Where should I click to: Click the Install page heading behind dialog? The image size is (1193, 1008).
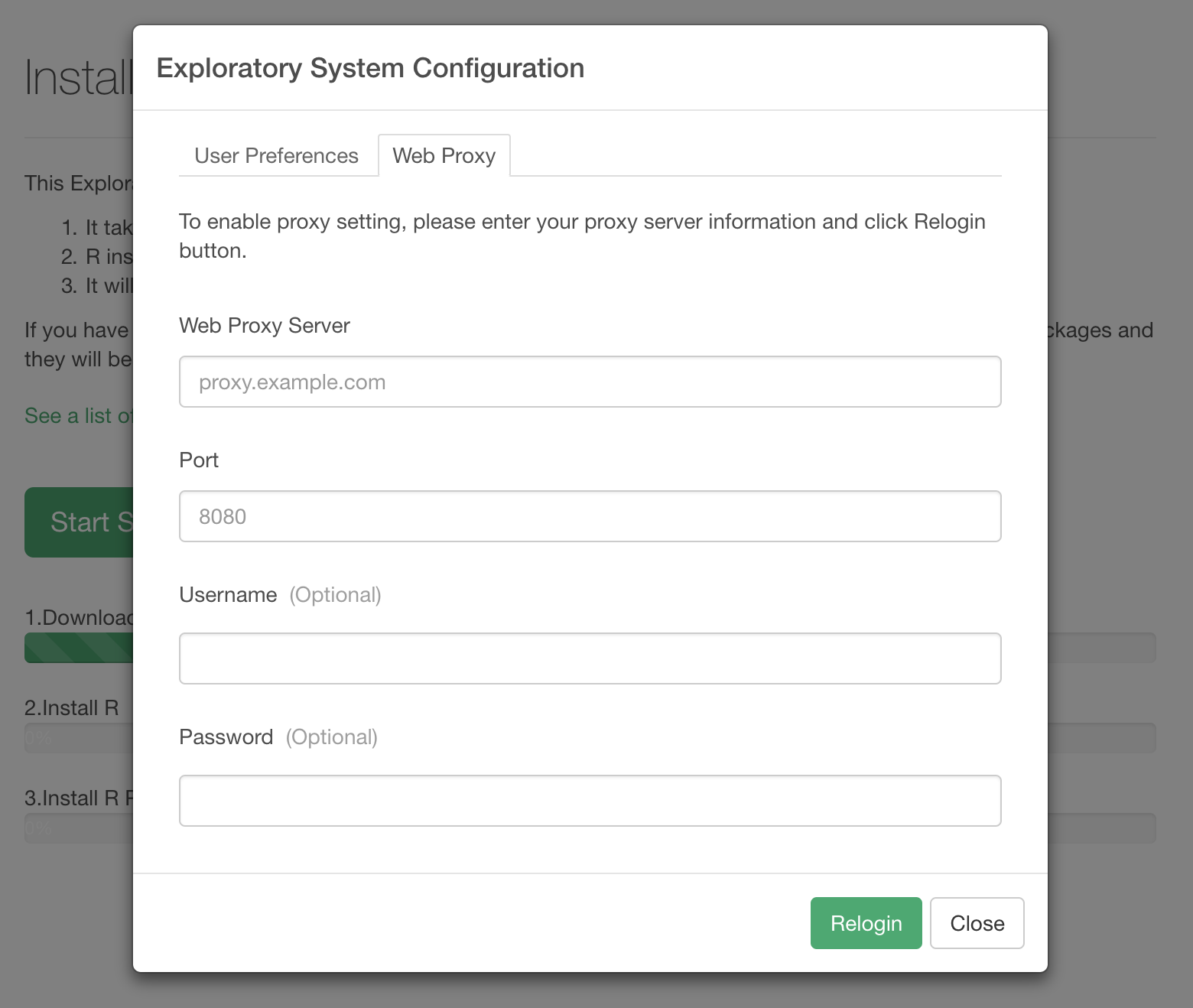(x=78, y=78)
